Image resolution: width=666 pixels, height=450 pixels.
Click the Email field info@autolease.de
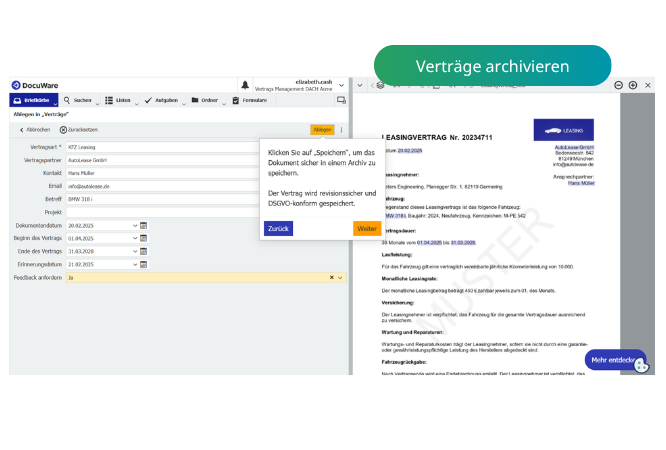pos(163,186)
